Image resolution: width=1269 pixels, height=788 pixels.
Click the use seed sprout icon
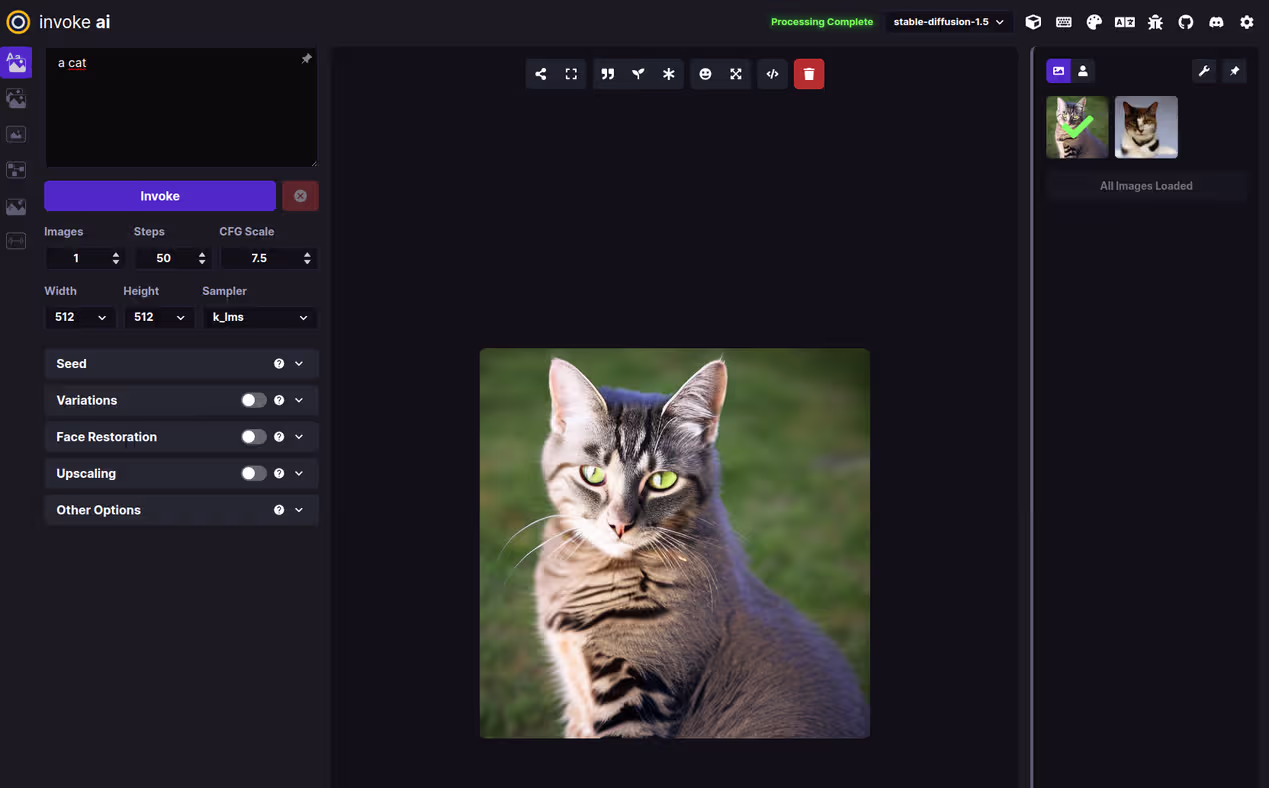coord(638,74)
